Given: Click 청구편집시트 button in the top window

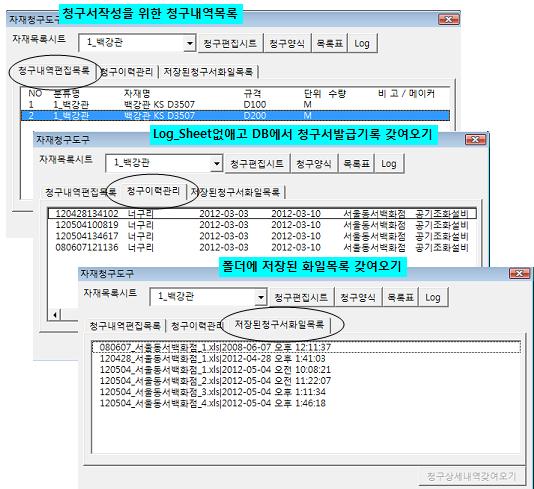Looking at the screenshot, I should point(230,43).
